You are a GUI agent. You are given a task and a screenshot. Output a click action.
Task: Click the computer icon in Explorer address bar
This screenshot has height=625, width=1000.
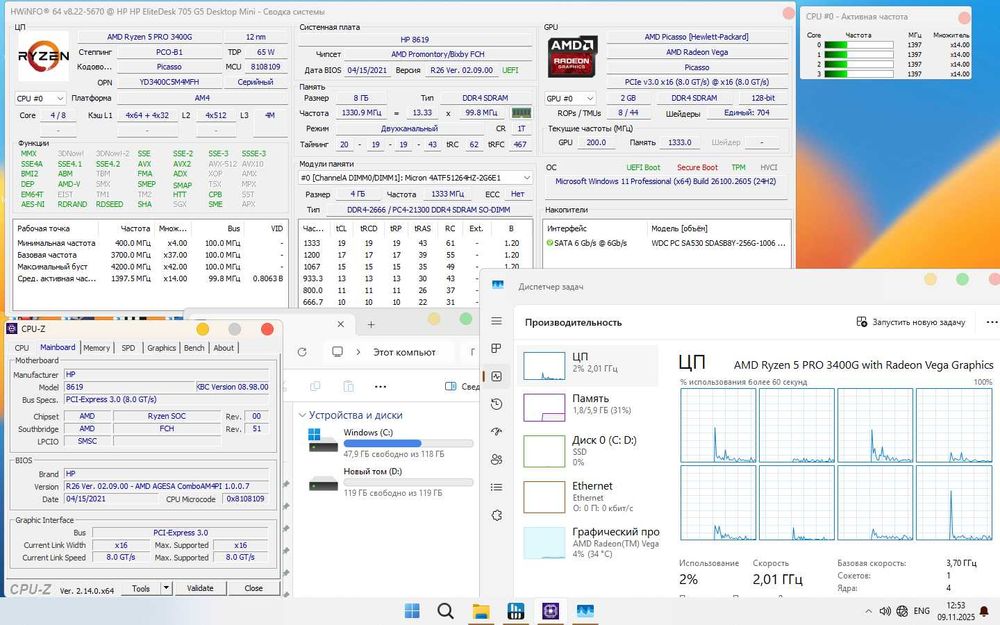tap(337, 352)
